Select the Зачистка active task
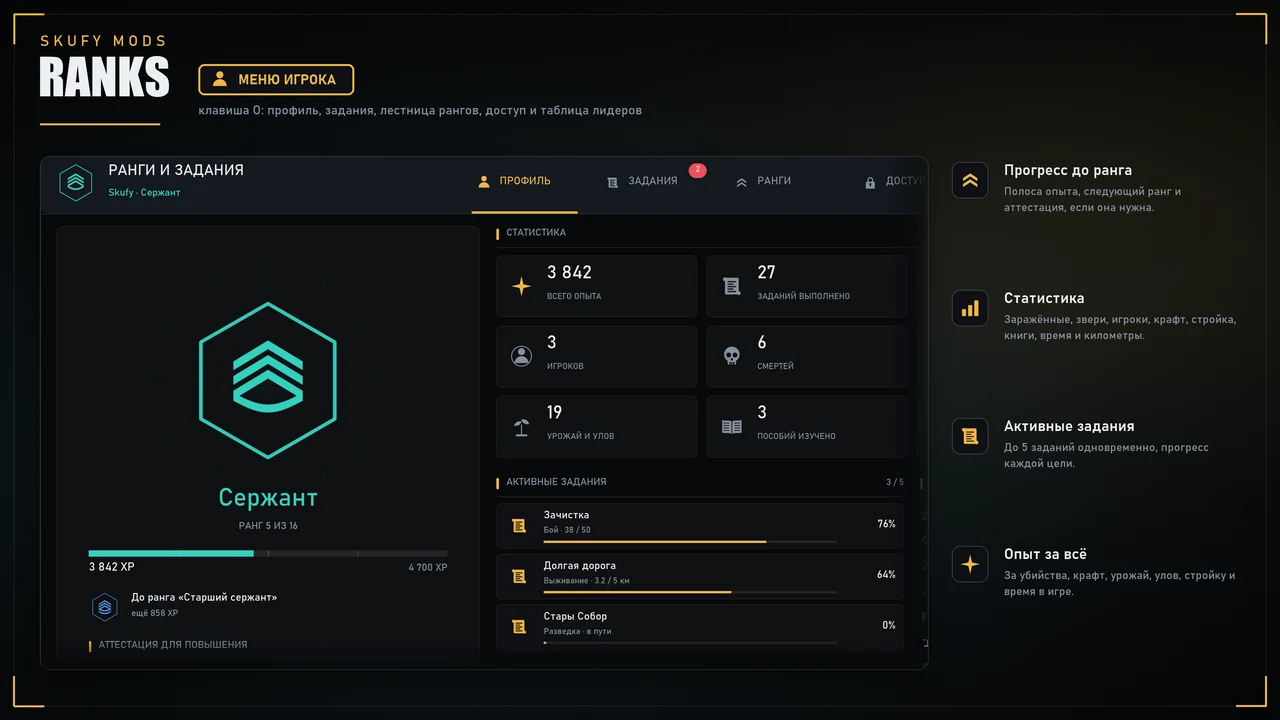Screen dimensions: 1280x720 [x=700, y=525]
